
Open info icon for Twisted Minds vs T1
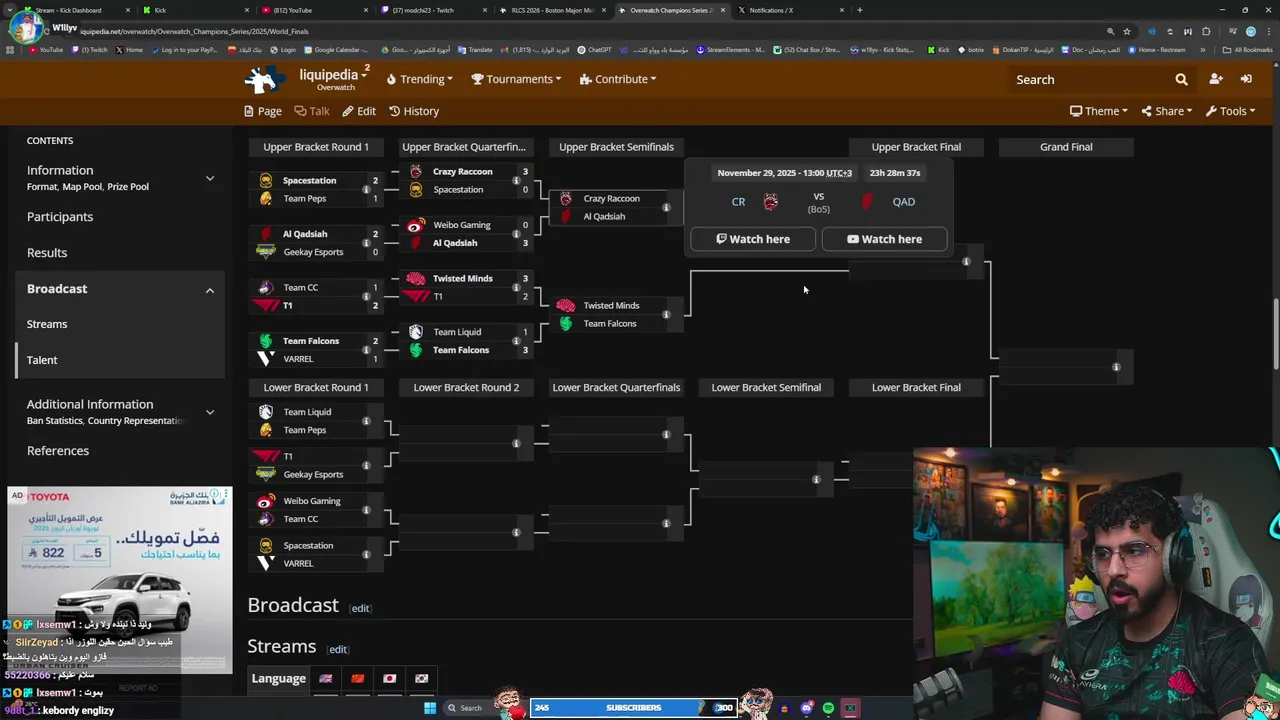(516, 287)
